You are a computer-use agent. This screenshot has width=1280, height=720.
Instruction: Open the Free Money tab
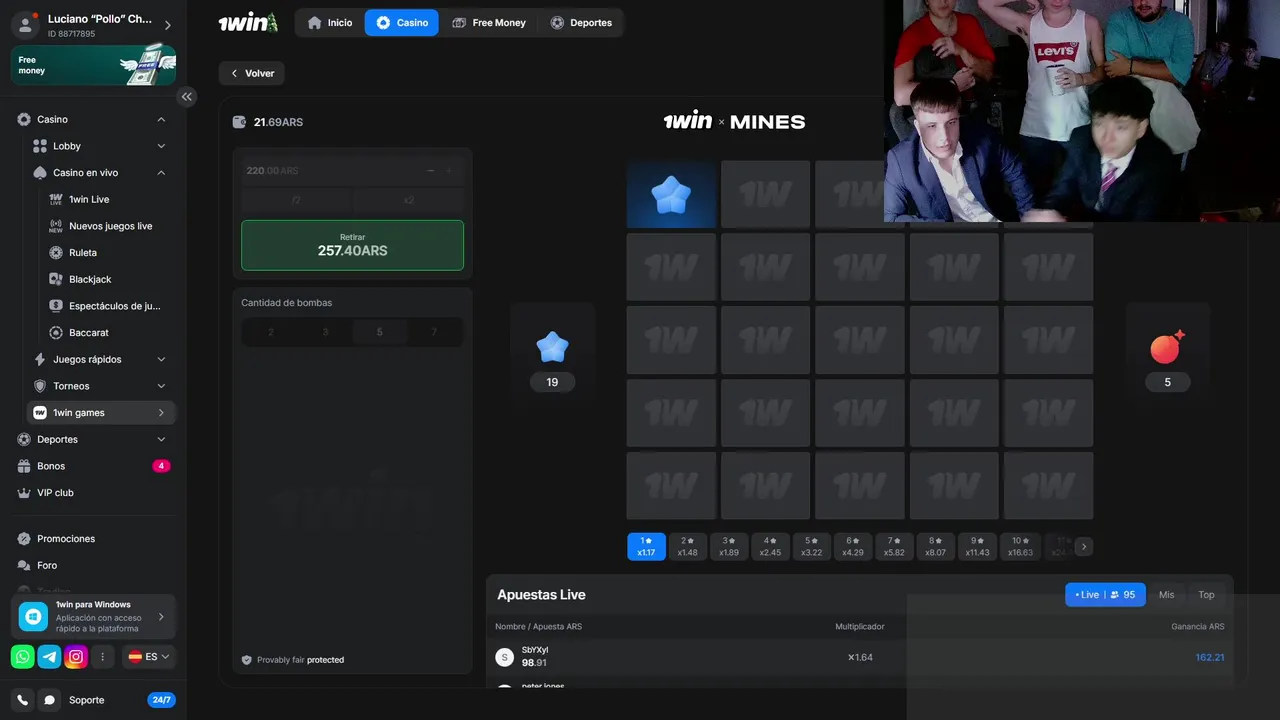488,22
